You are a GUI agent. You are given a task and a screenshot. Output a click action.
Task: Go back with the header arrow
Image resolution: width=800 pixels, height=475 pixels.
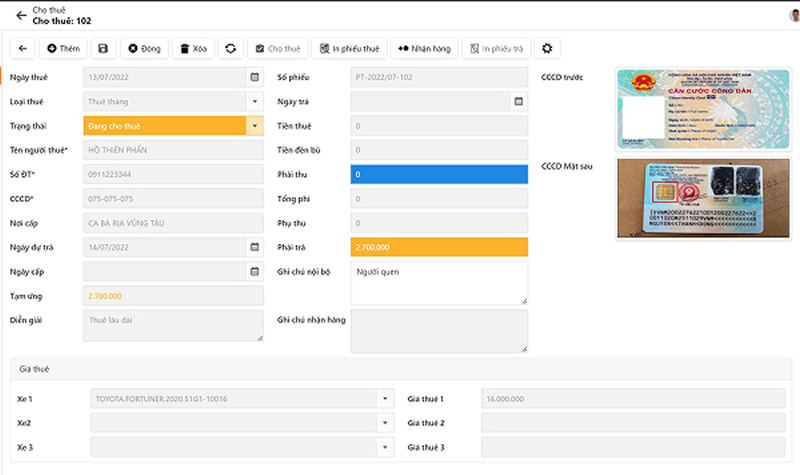[21, 15]
